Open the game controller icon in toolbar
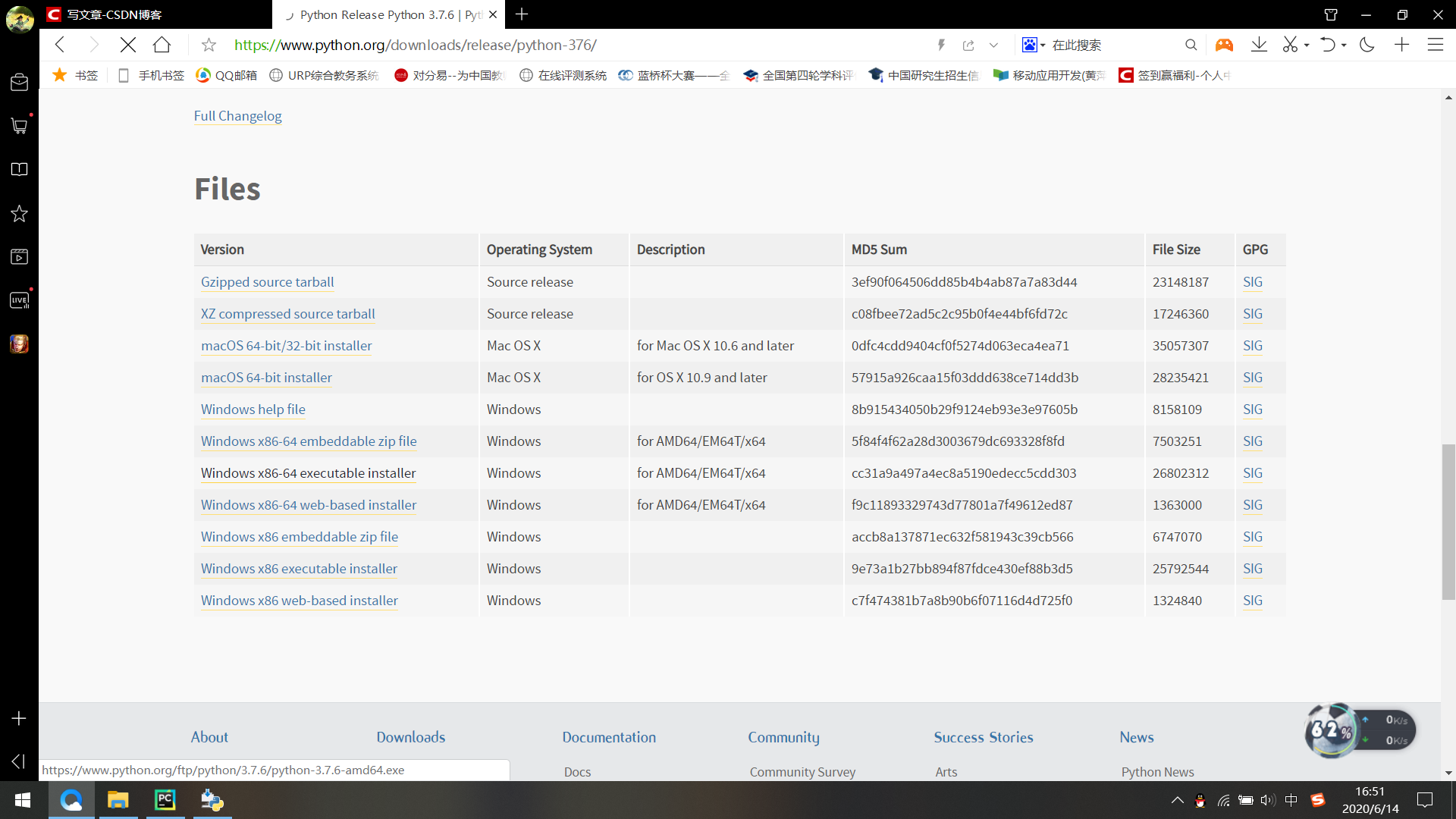The height and width of the screenshot is (819, 1456). click(x=1224, y=45)
